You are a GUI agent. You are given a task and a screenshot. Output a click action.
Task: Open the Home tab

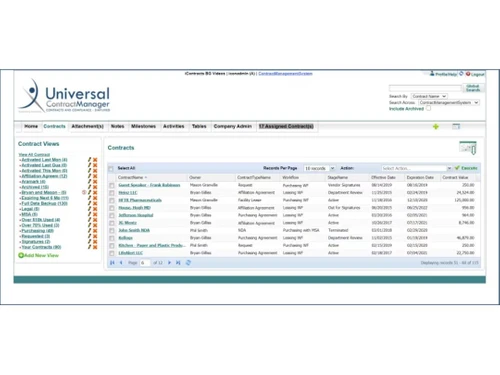(x=31, y=126)
